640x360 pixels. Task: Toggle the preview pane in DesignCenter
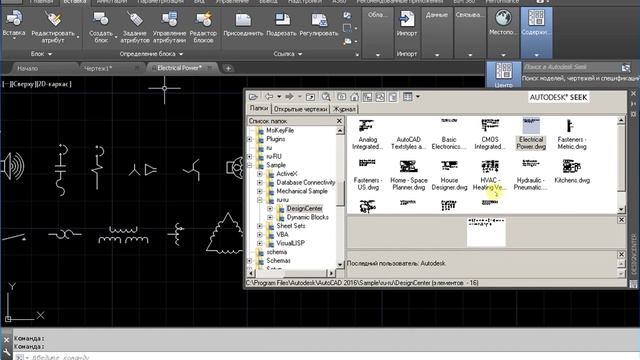tap(380, 97)
